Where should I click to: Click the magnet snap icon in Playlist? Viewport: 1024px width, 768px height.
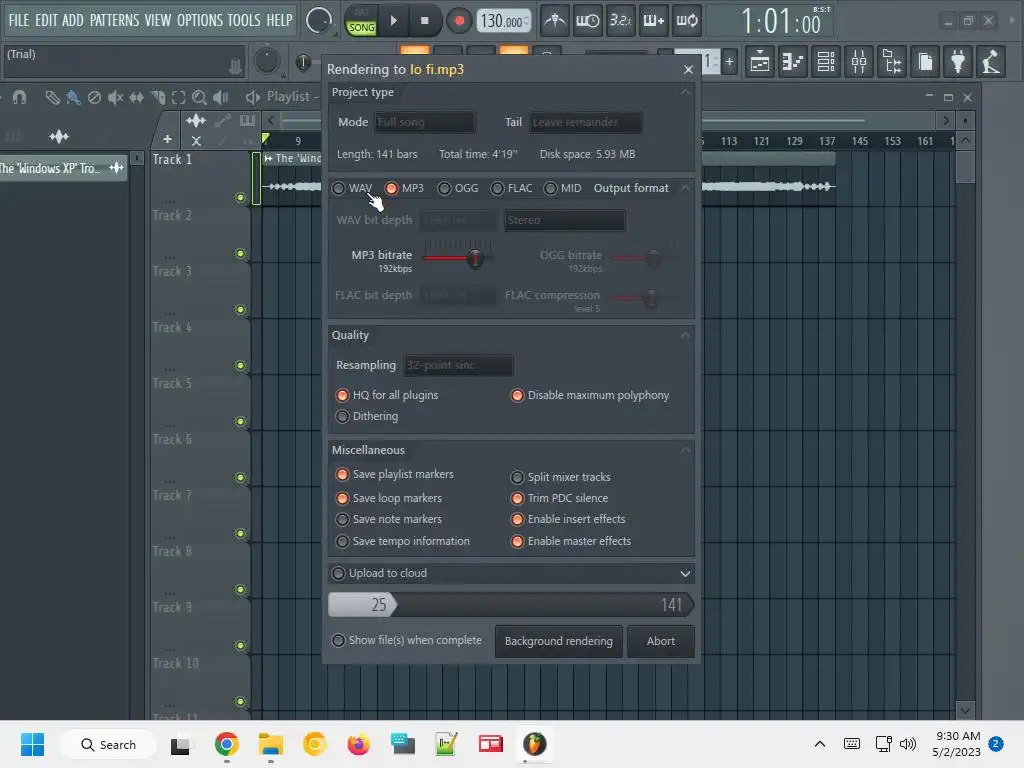(19, 97)
